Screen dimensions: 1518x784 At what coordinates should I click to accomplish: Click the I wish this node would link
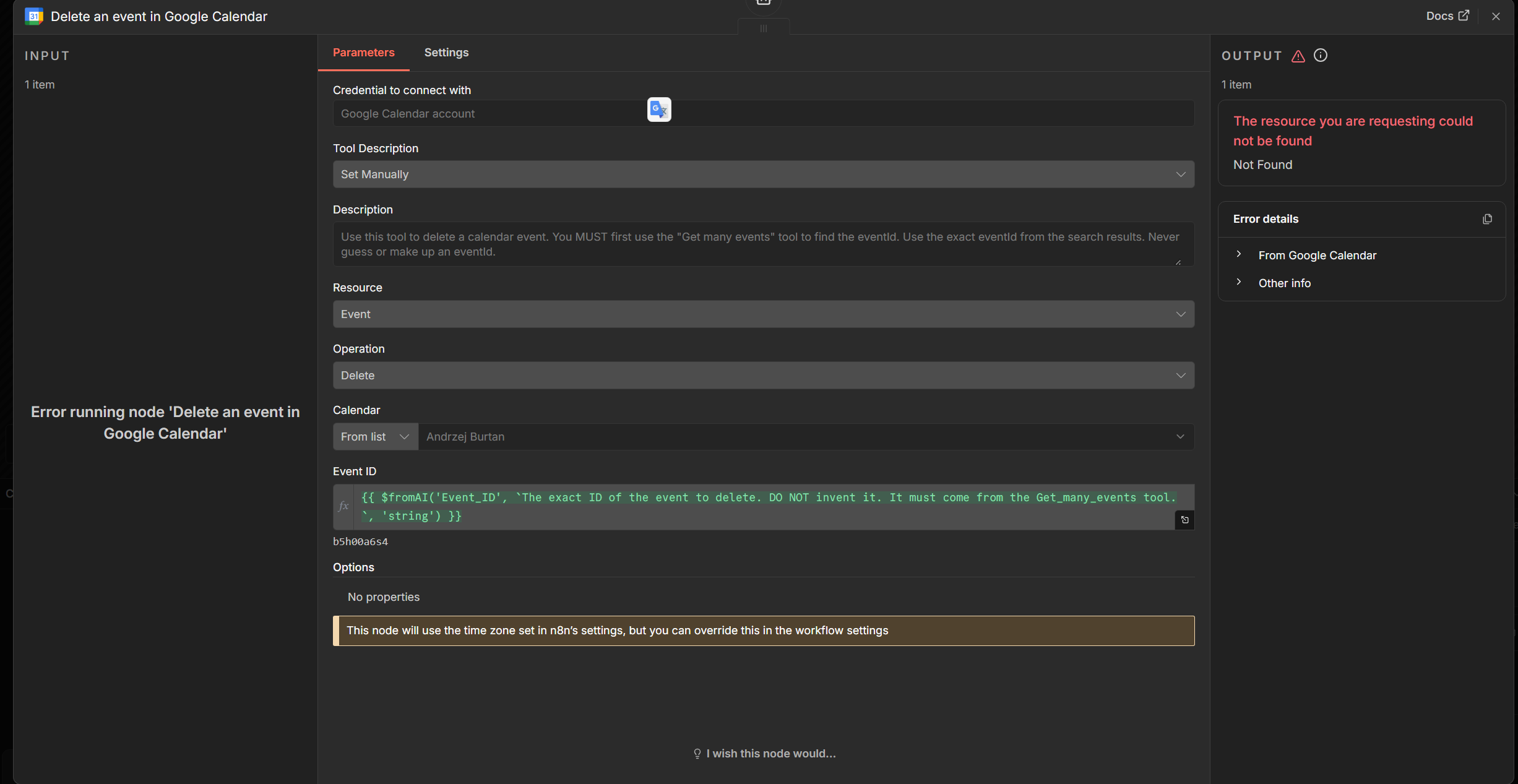[x=770, y=754]
